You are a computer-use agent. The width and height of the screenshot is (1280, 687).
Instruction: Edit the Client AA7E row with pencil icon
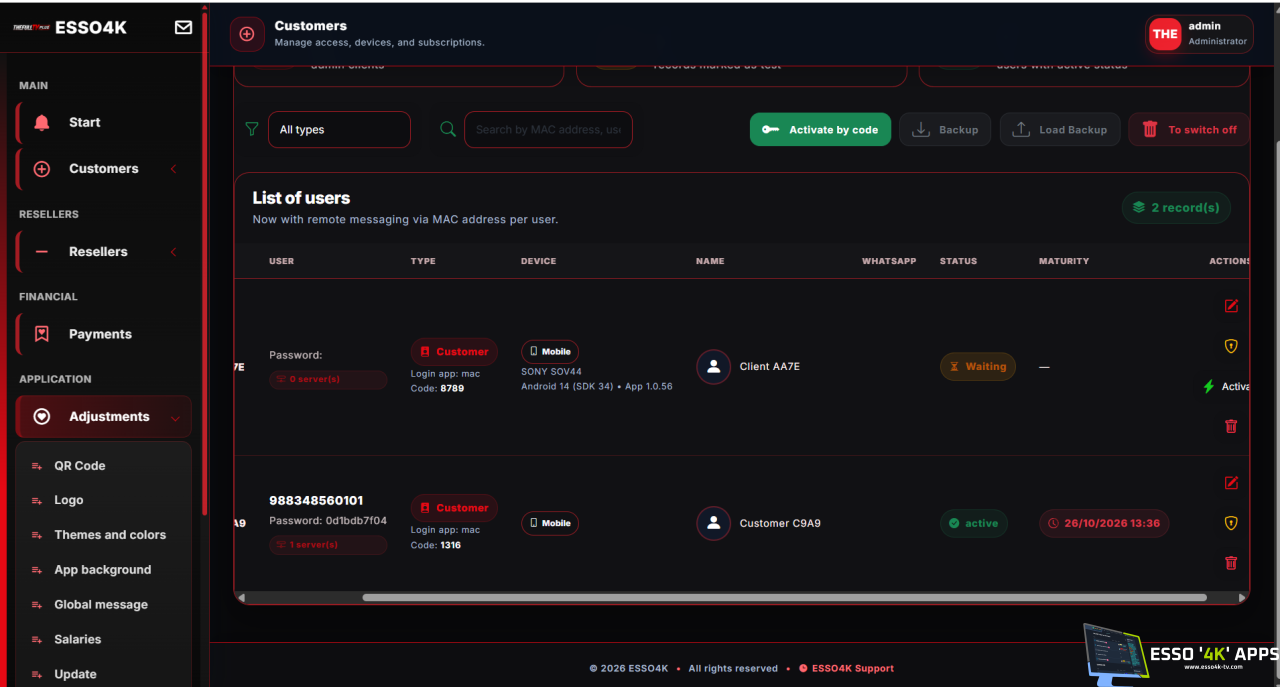[x=1231, y=306]
